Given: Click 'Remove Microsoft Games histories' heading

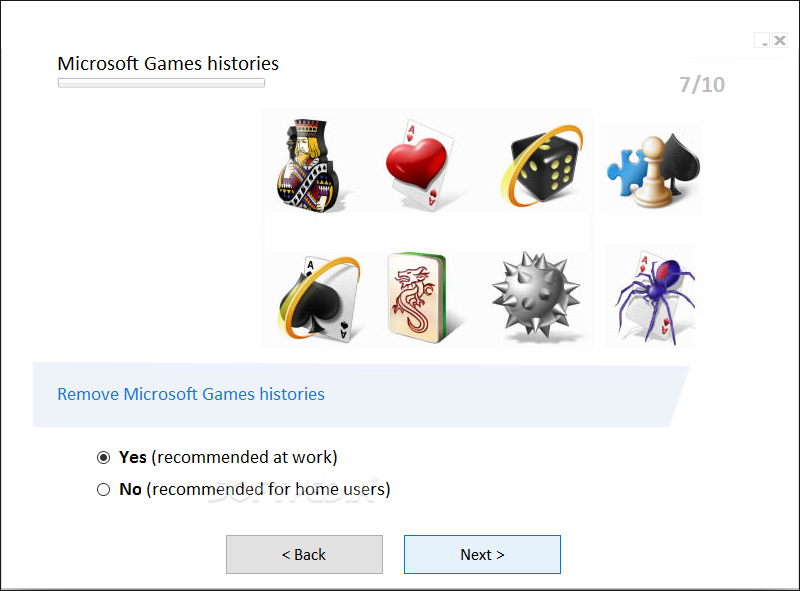Looking at the screenshot, I should coord(191,394).
